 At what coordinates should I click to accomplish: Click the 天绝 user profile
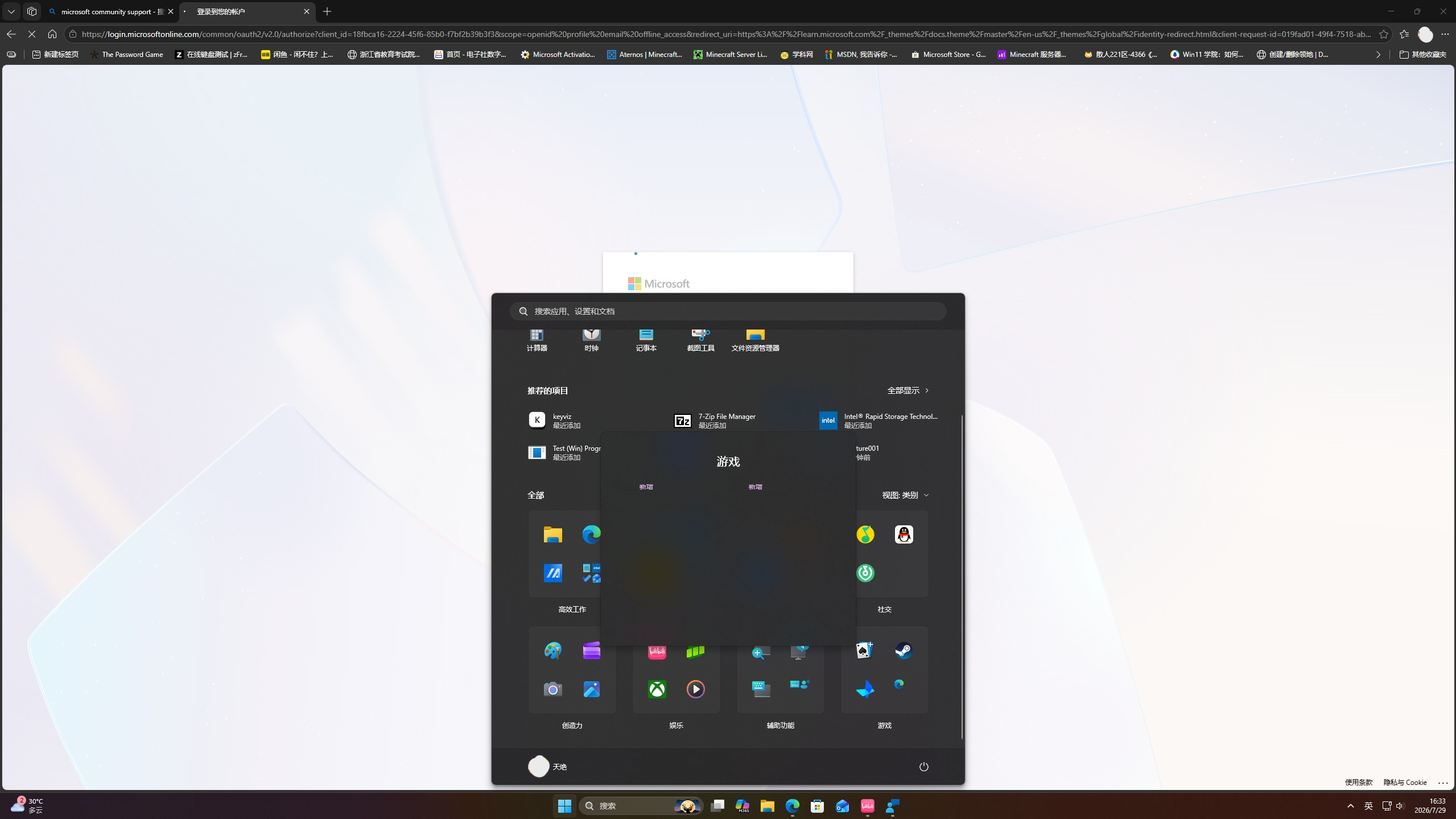pos(547,767)
